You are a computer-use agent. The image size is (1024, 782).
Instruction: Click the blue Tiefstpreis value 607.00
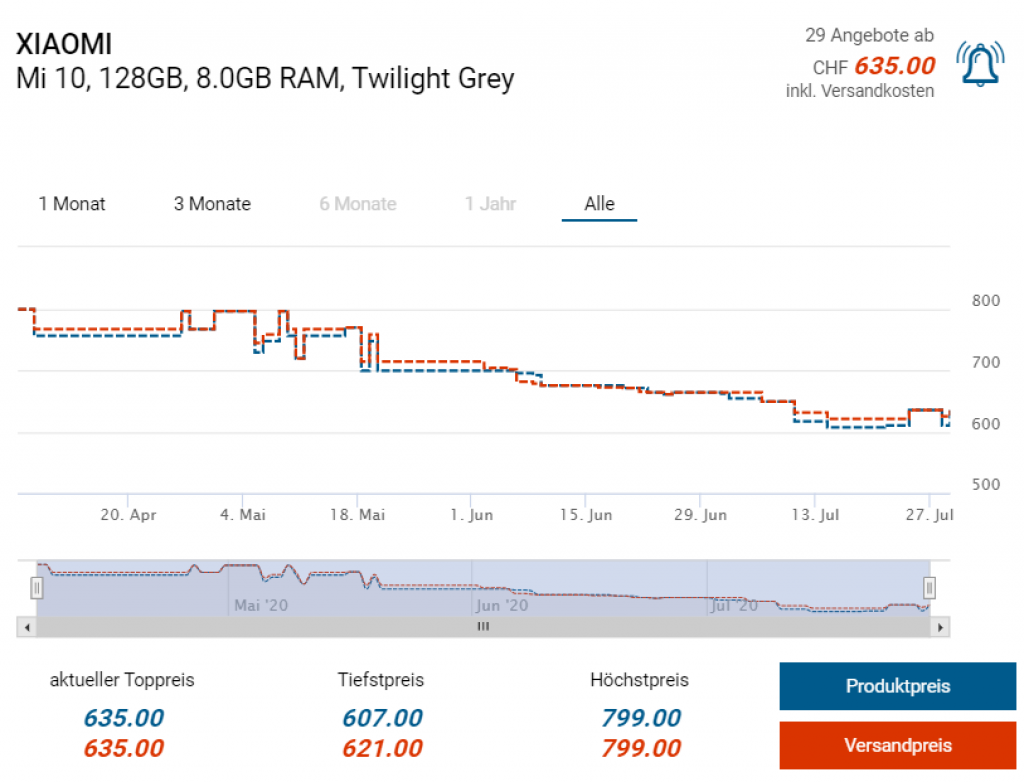382,718
